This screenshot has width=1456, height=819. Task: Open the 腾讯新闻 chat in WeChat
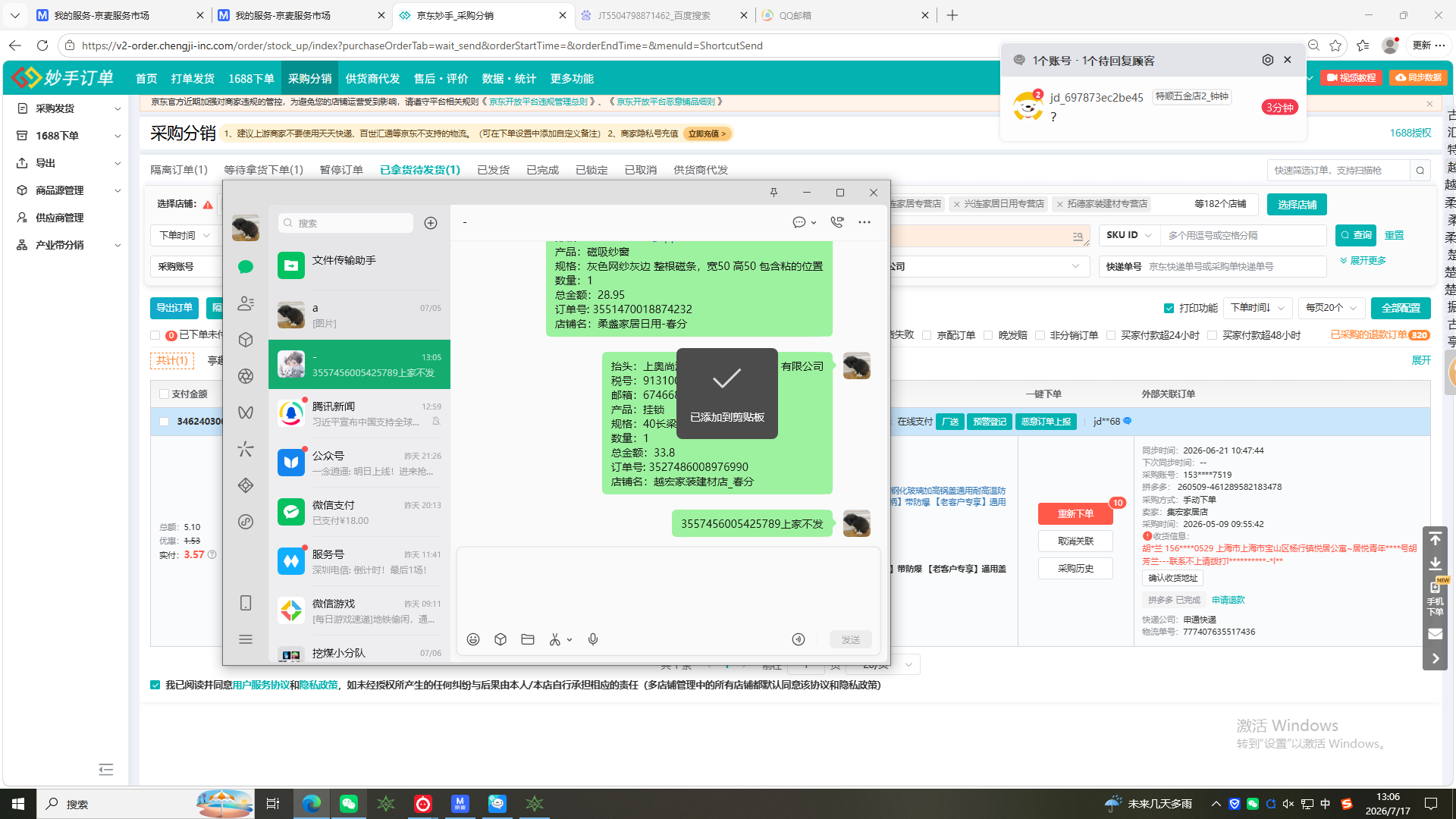tap(359, 414)
